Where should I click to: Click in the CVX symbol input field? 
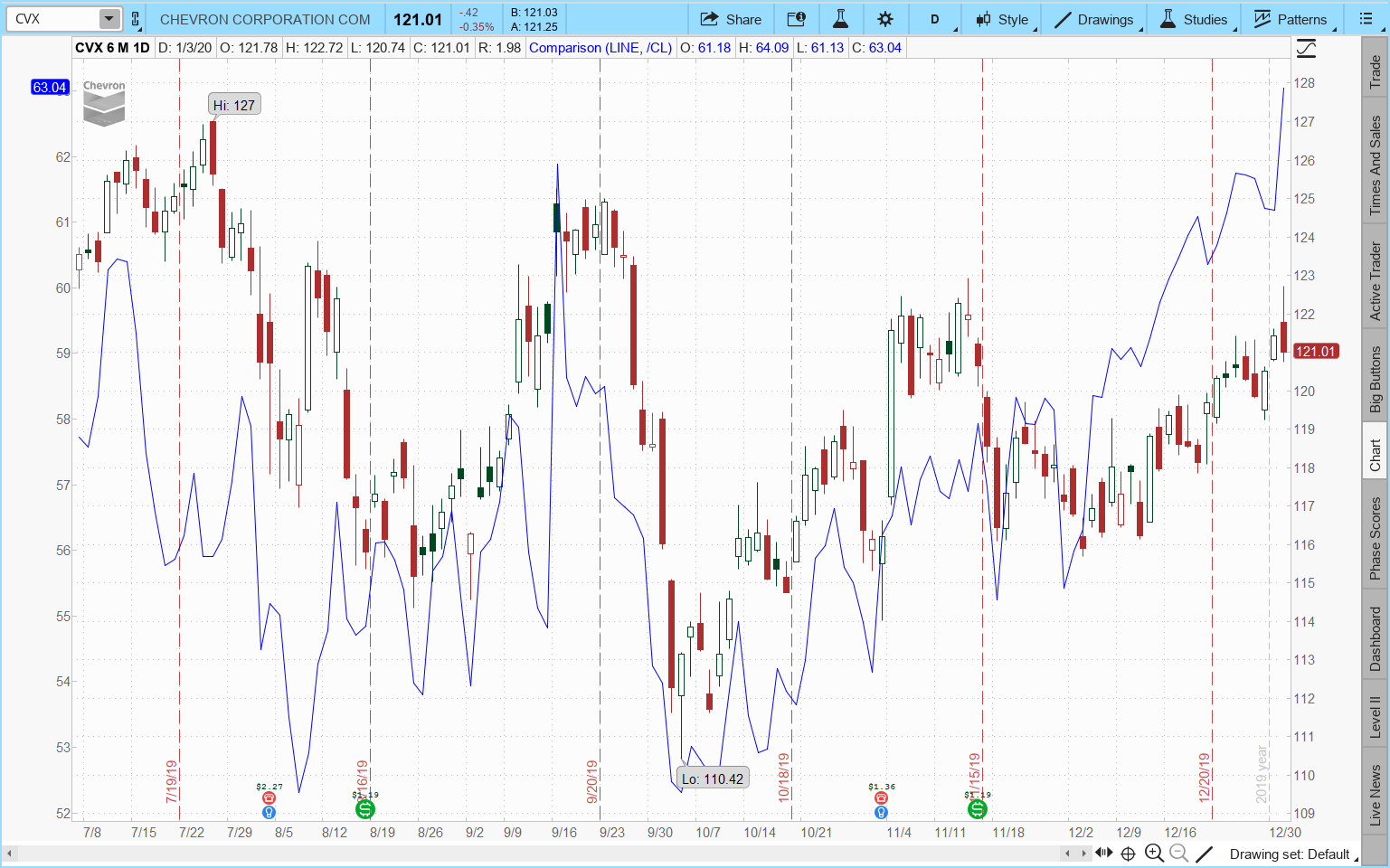(x=53, y=19)
